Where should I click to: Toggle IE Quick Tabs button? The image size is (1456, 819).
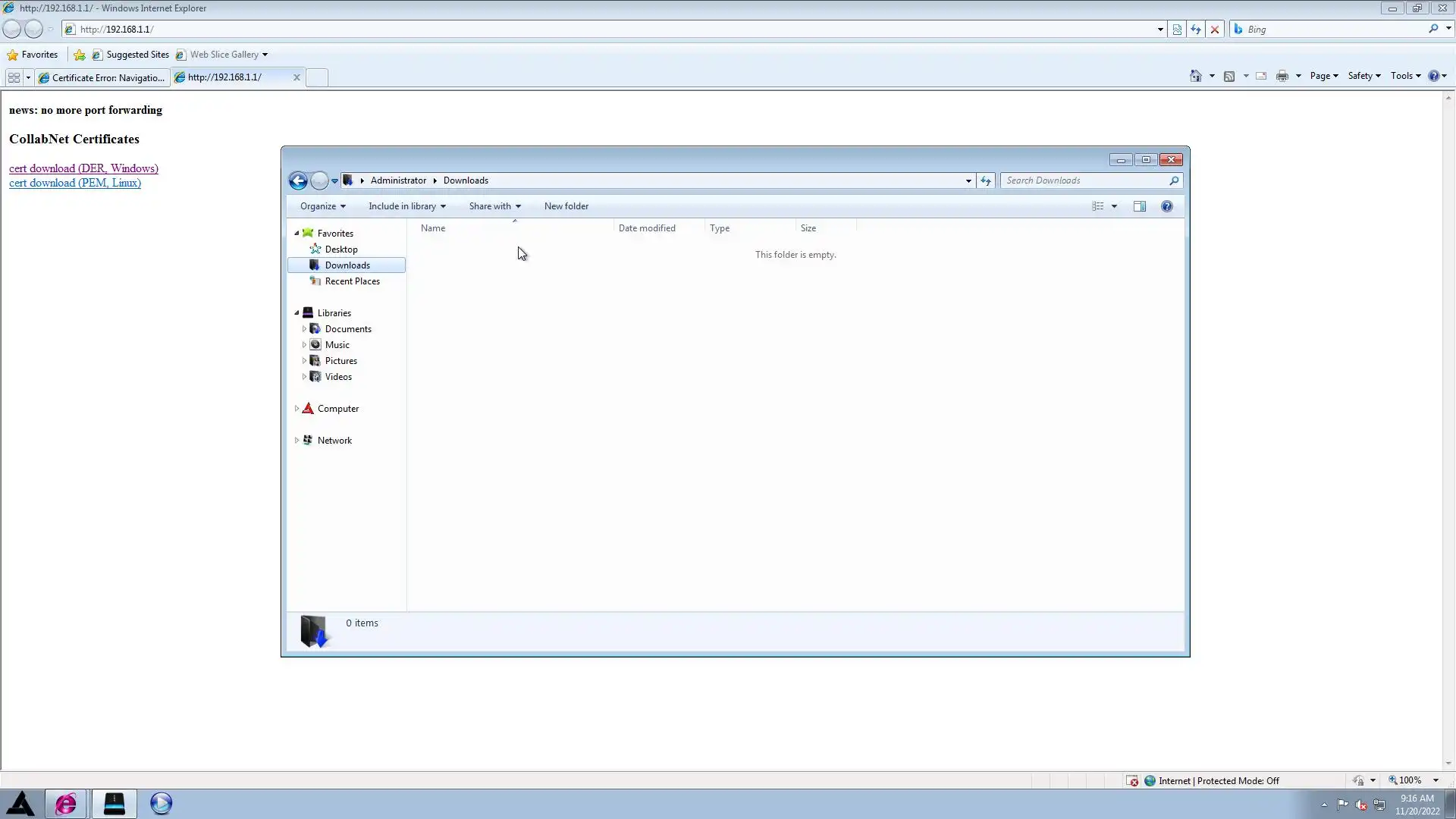pos(14,77)
